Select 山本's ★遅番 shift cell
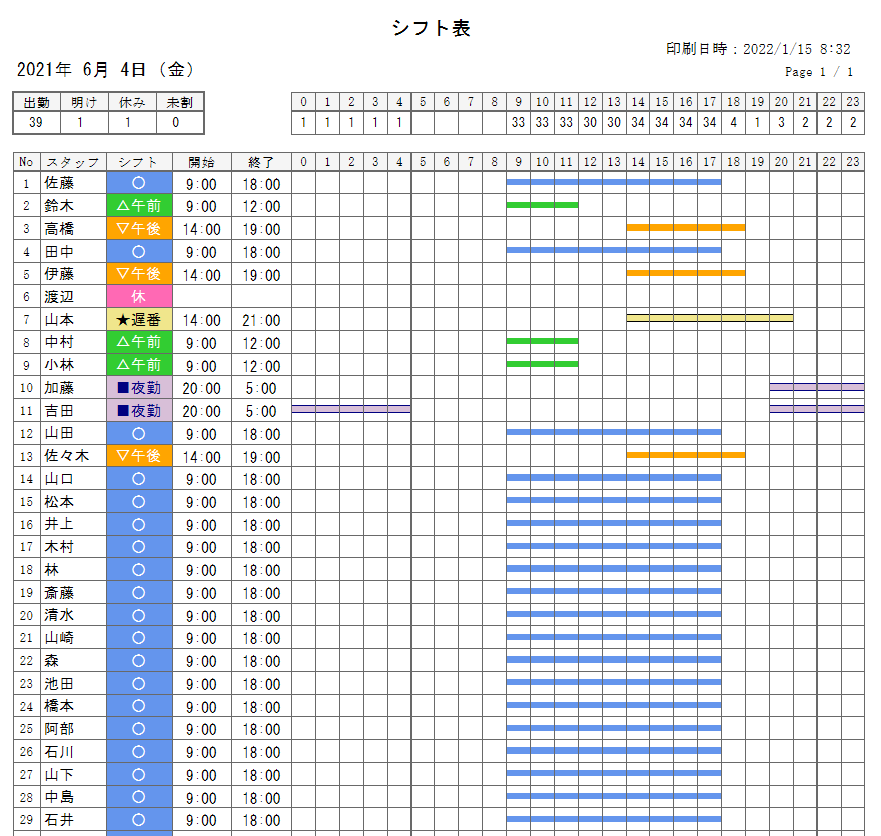Screen dimensions: 881x836 139,320
